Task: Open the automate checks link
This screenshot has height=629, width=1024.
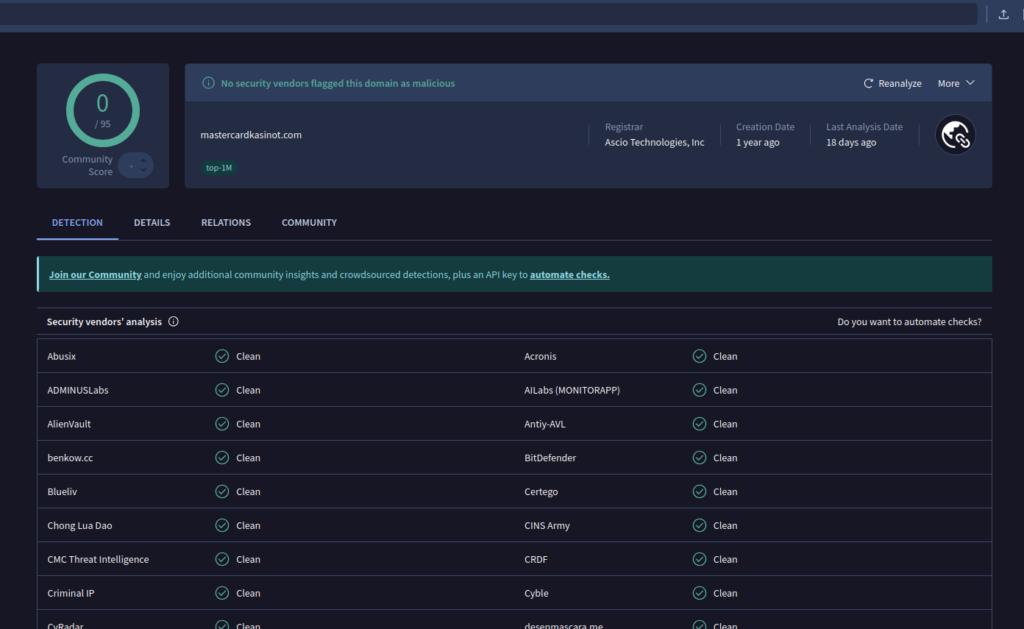Action: [x=569, y=273]
